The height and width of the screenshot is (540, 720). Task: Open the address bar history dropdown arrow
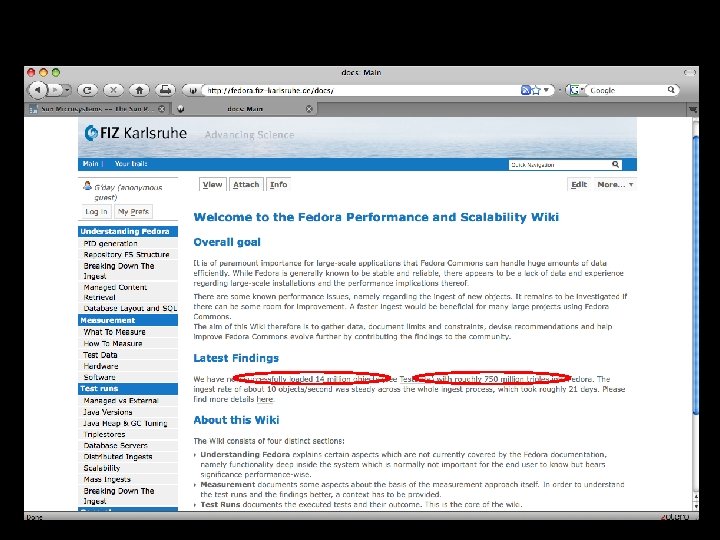click(546, 90)
